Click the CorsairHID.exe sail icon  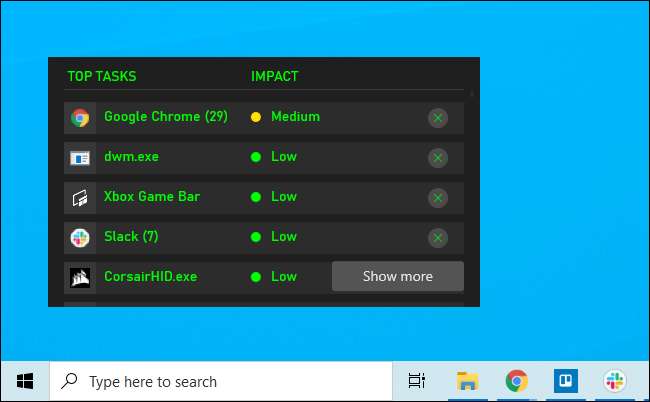pos(80,278)
